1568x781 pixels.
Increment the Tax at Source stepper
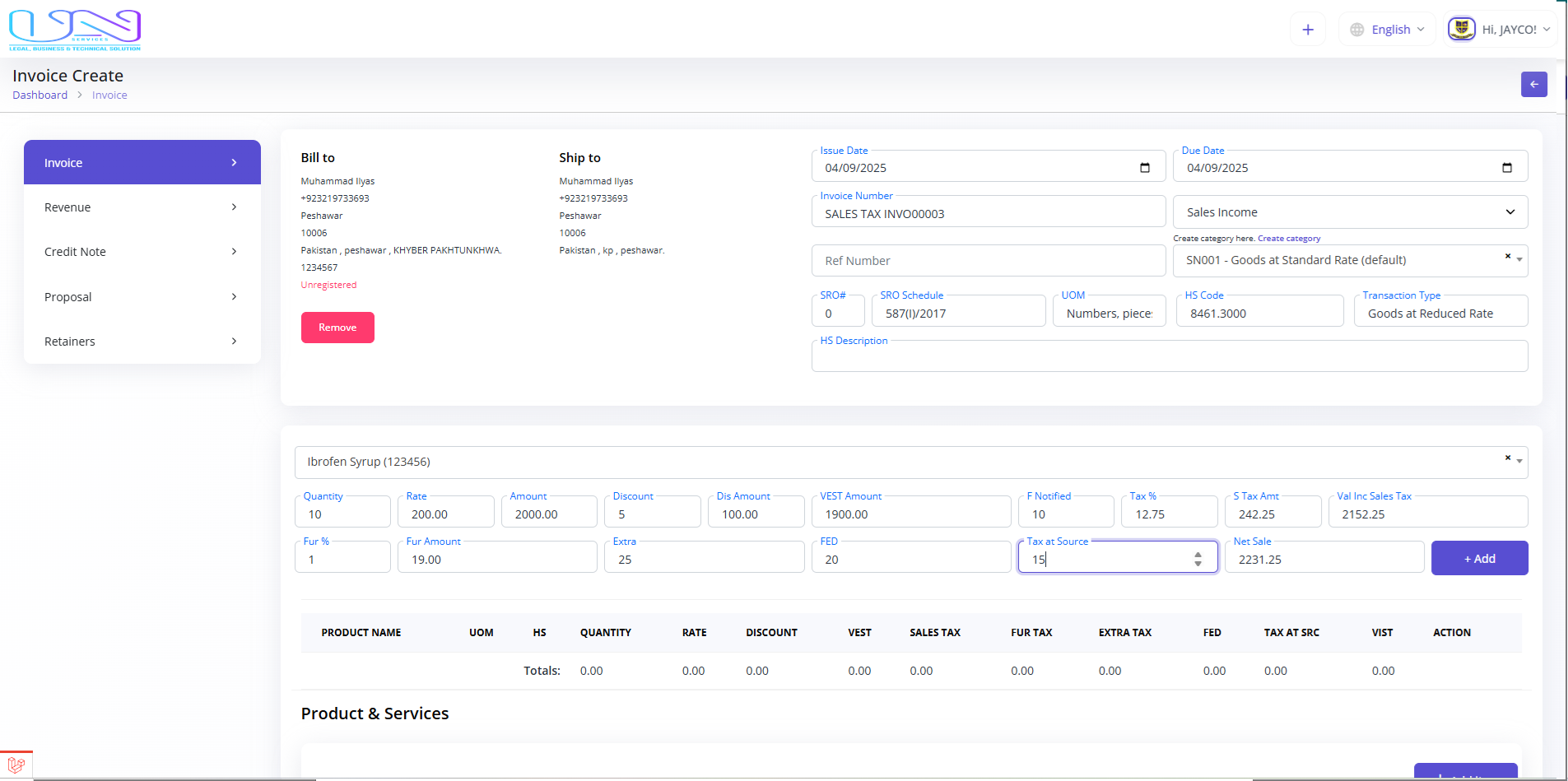click(x=1198, y=555)
